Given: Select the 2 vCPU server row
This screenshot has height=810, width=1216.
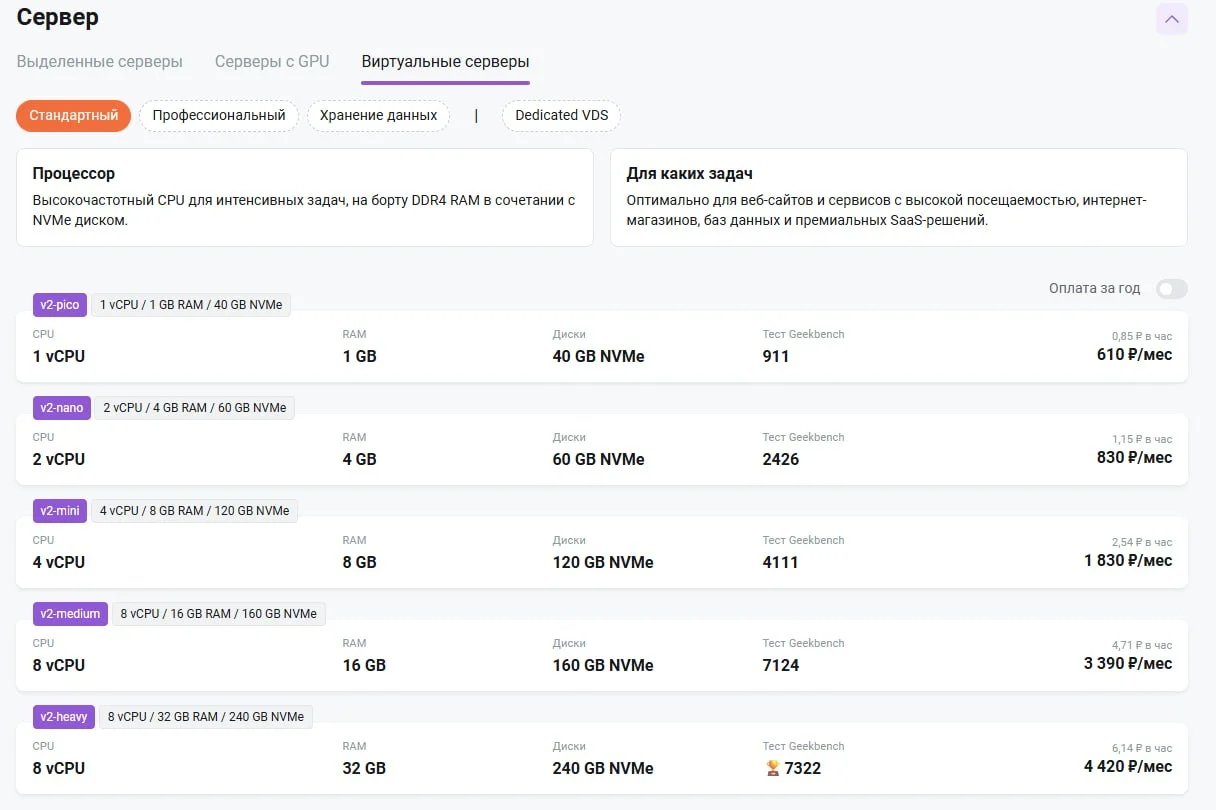Looking at the screenshot, I should [600, 451].
